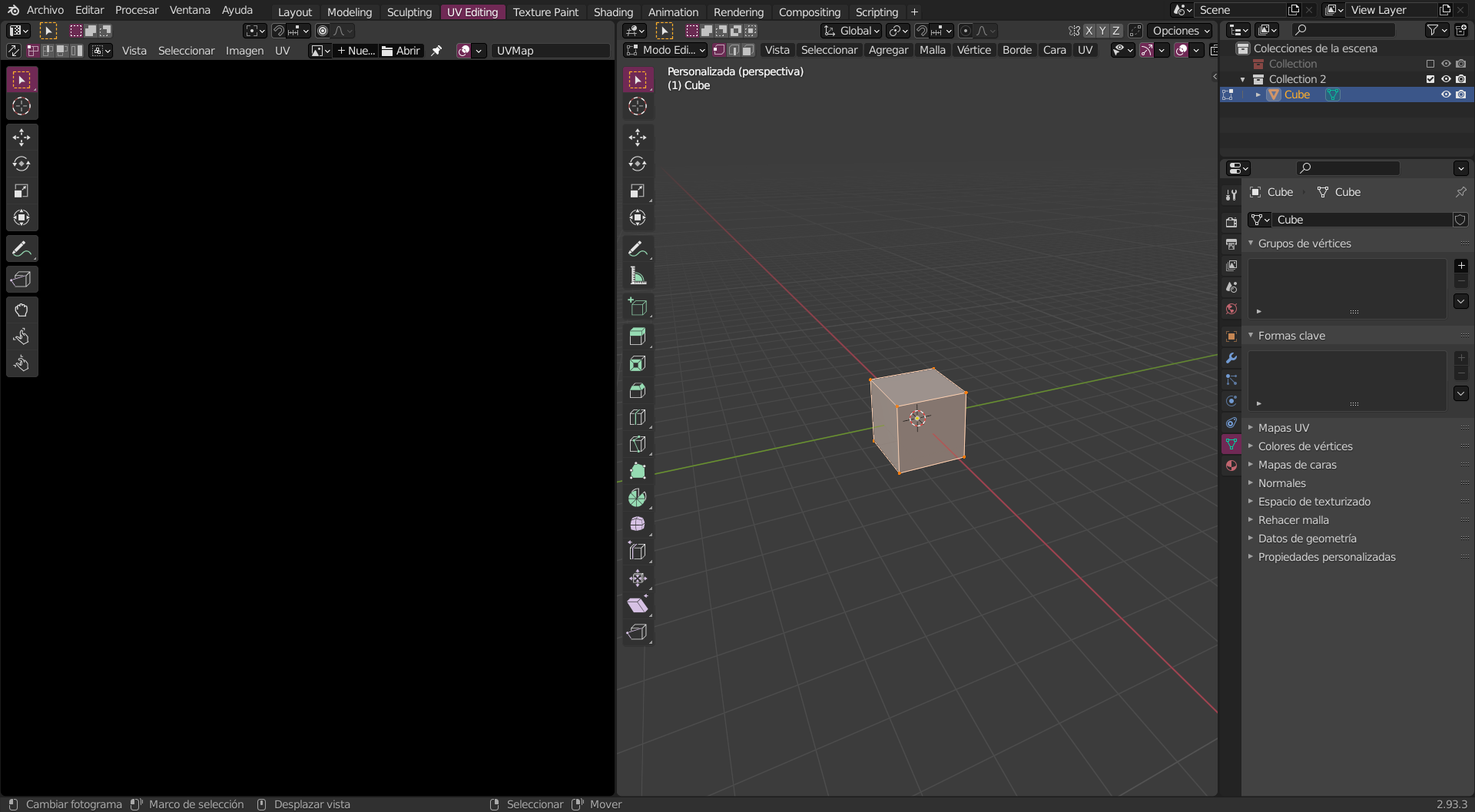Switch to the Texture Paint workspace tab
Viewport: 1475px width, 812px height.
point(545,12)
